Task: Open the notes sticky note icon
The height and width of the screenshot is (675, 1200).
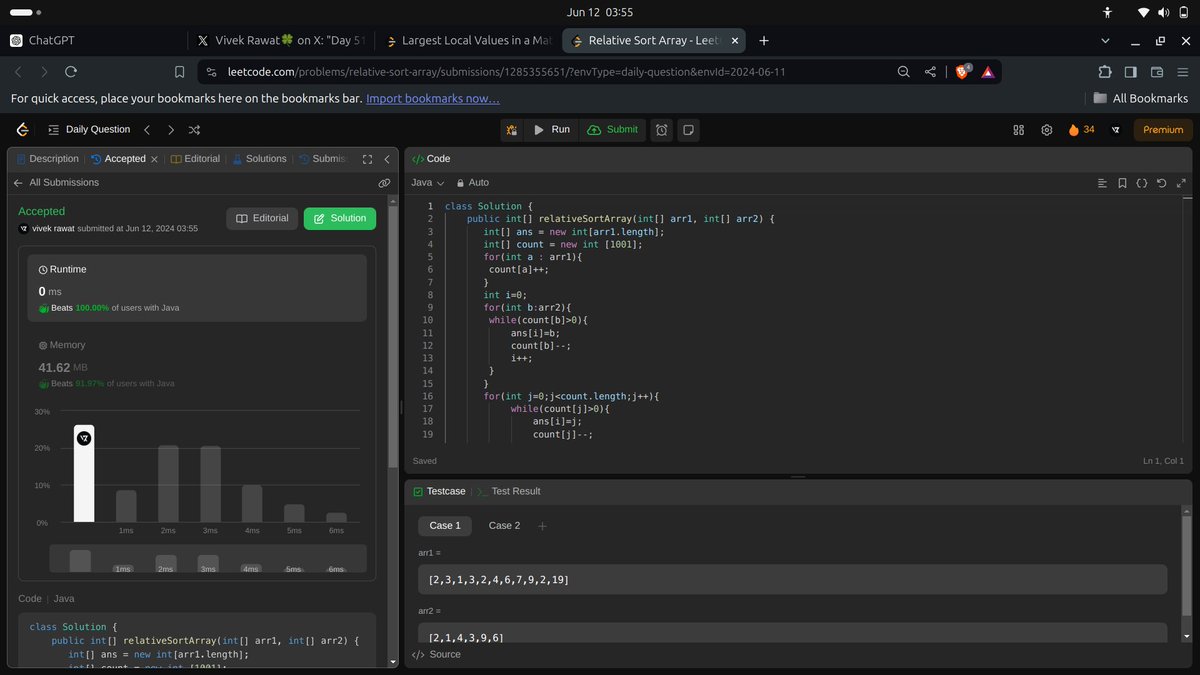Action: 688,129
